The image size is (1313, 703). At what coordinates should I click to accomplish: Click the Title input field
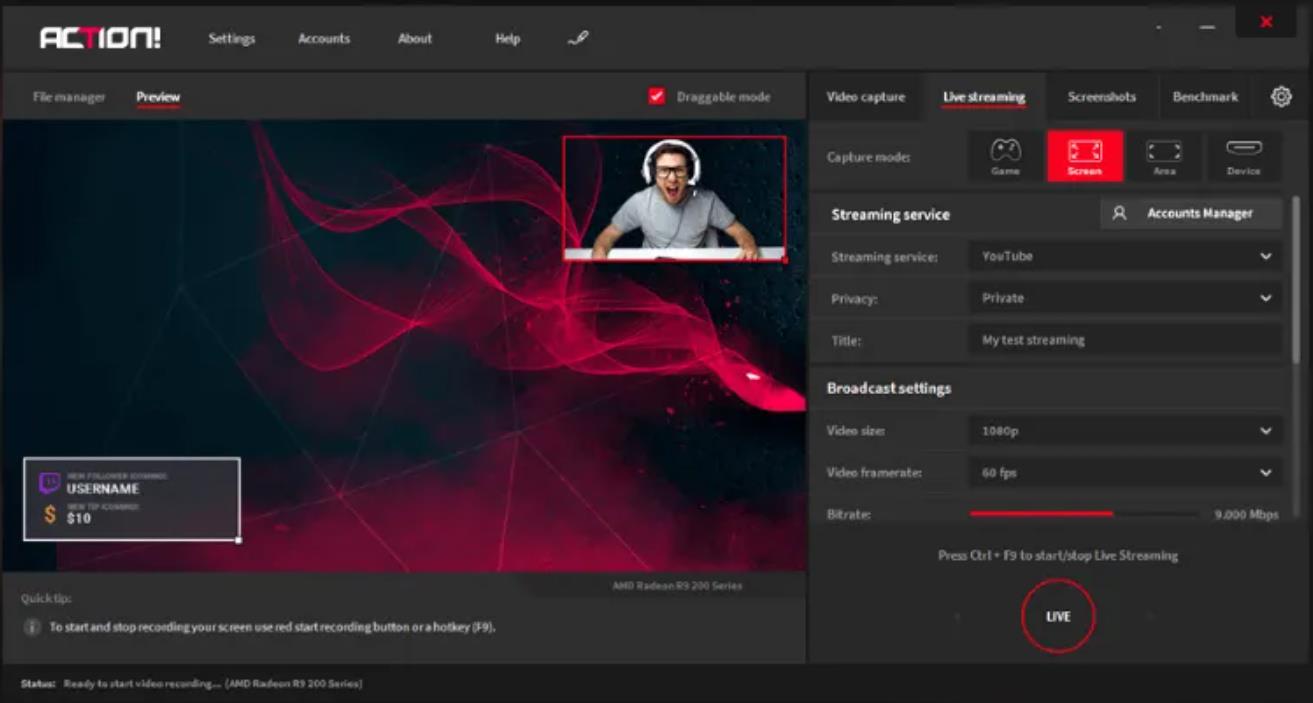[x=1125, y=340]
